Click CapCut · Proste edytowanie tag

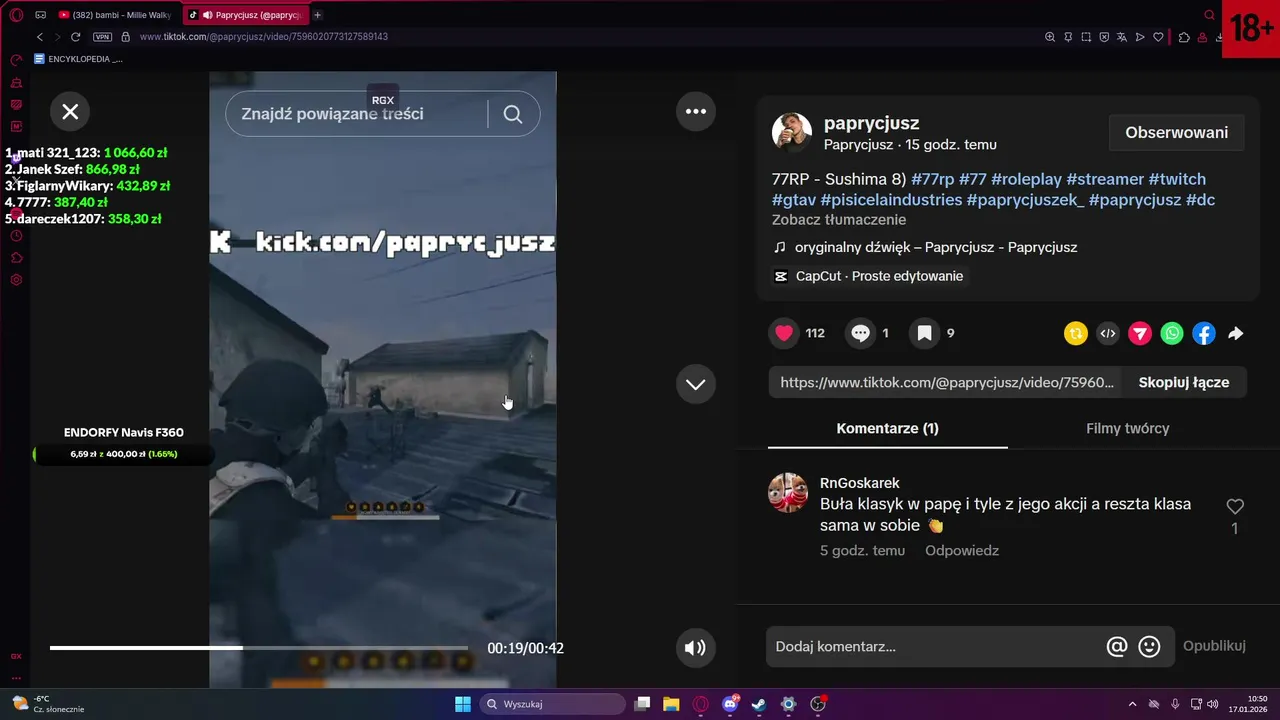869,276
